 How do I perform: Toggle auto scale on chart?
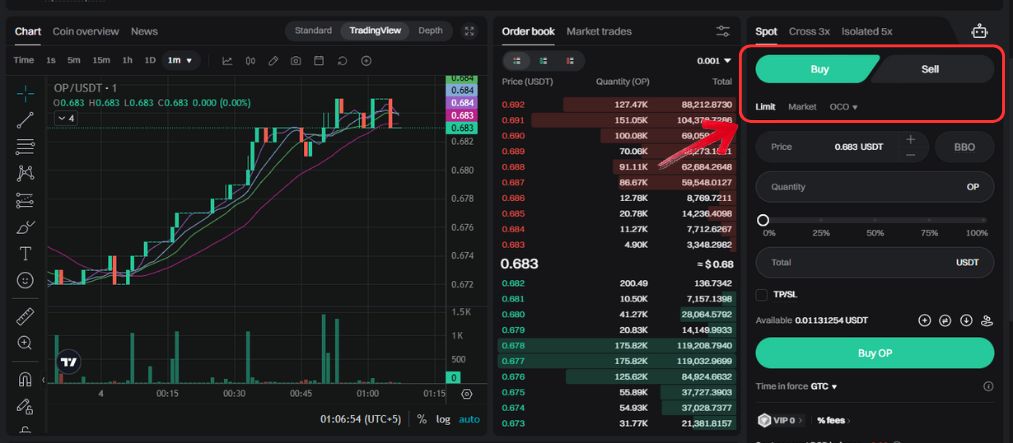coord(470,419)
